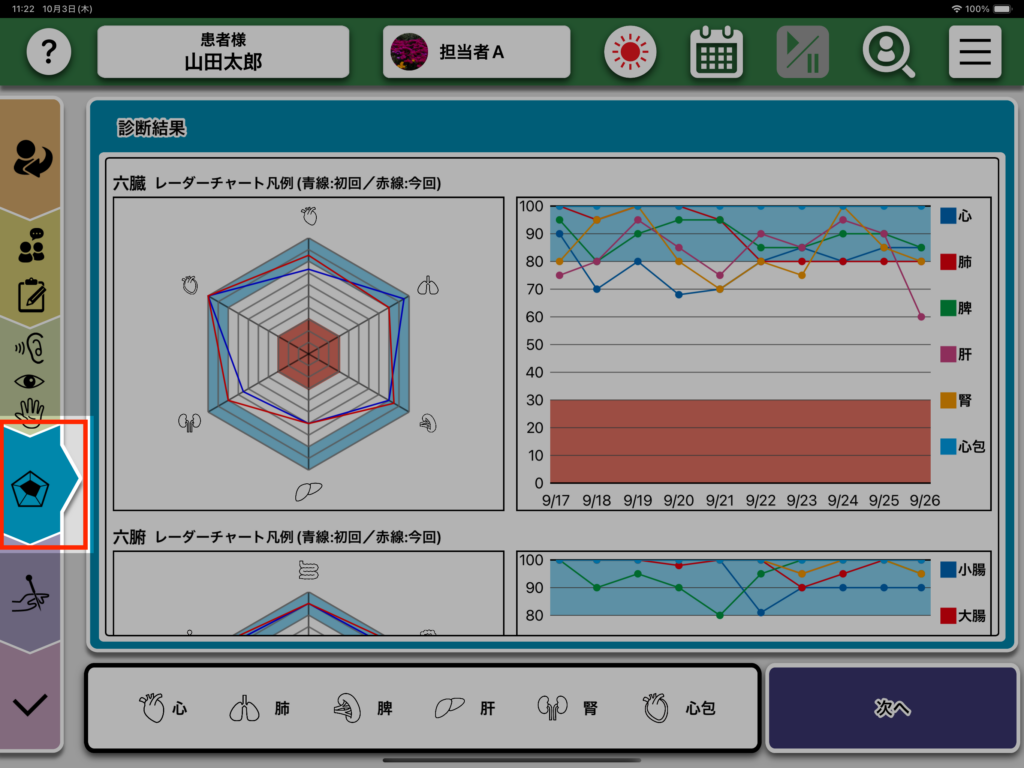Viewport: 1024px width, 768px height.
Task: Open the 担当者A staff selector
Action: (x=476, y=52)
